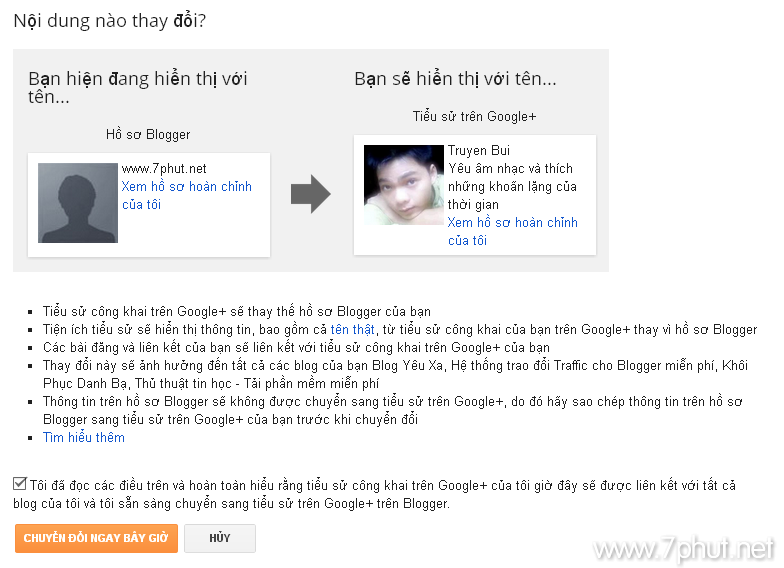Click the www.7phut.net watermark logo
This screenshot has width=784, height=568.
(x=684, y=550)
